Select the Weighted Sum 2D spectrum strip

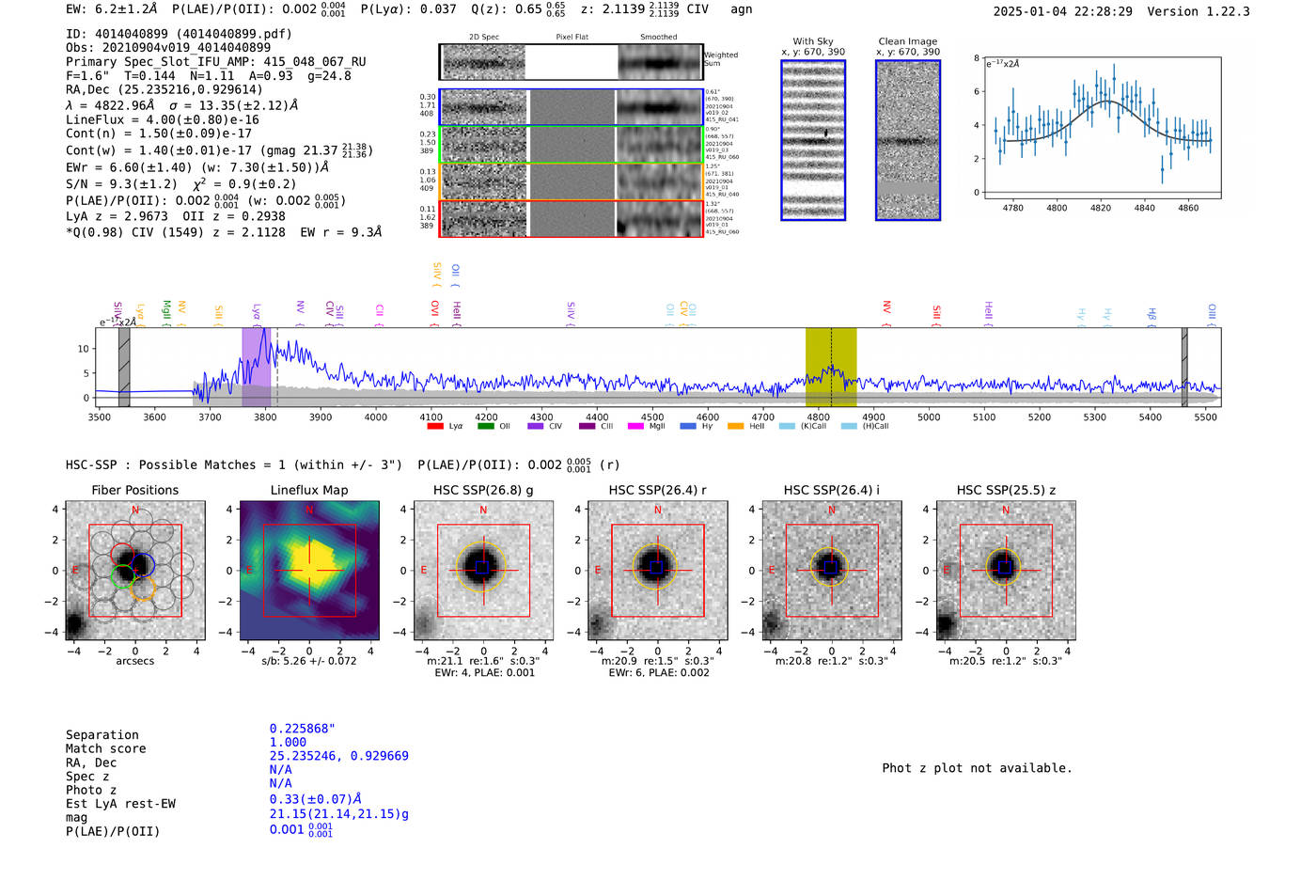[572, 62]
